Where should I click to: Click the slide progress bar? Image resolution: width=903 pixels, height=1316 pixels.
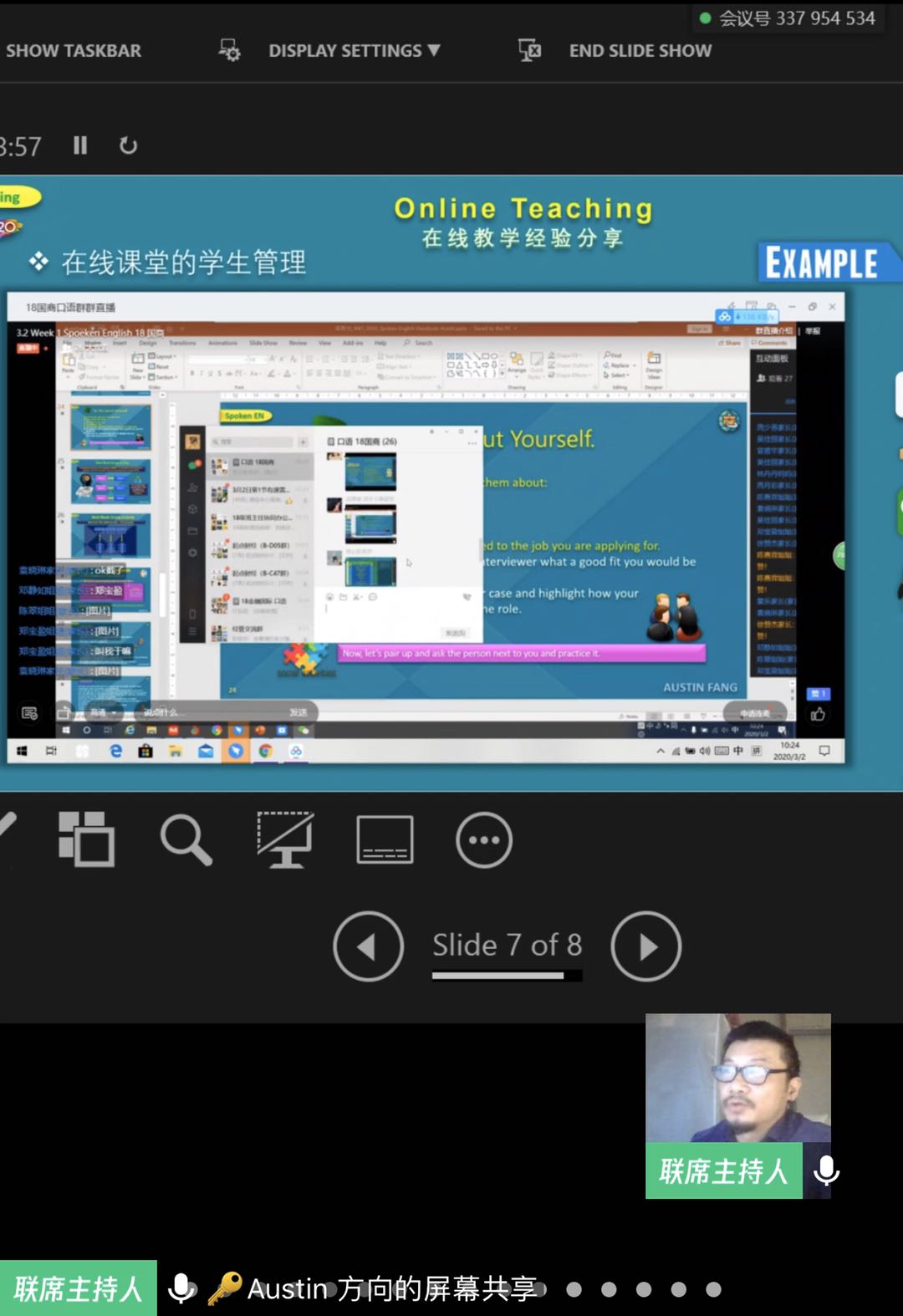507,976
